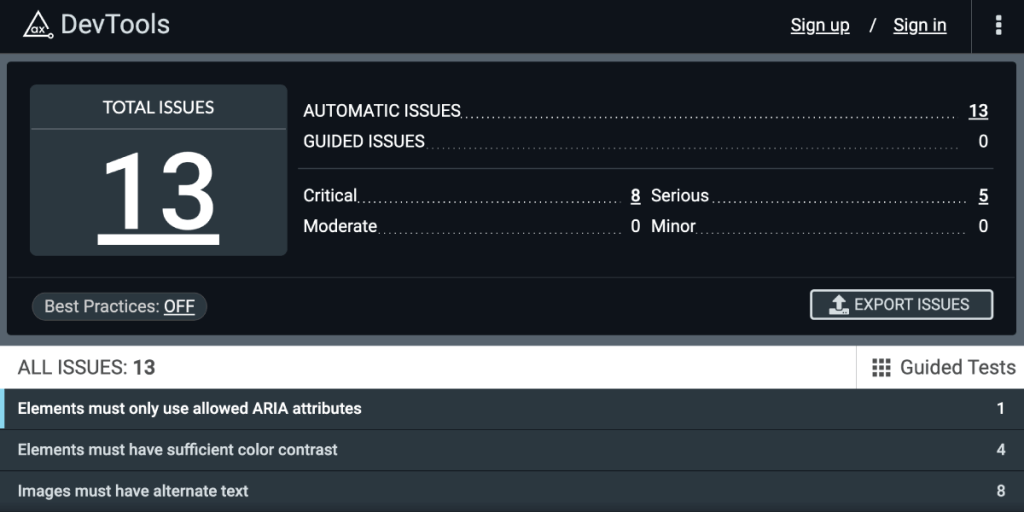
Task: Filter by Critical issues count 8
Action: click(635, 196)
